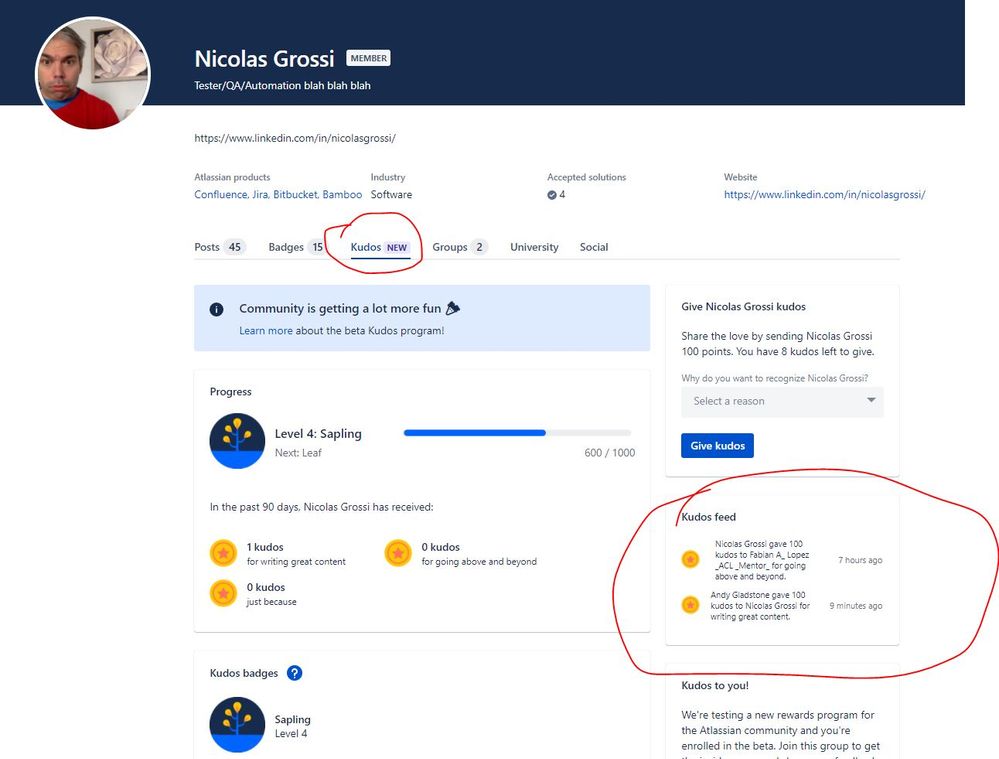Open the Confluence product link
The image size is (999, 759).
pyautogui.click(x=221, y=194)
